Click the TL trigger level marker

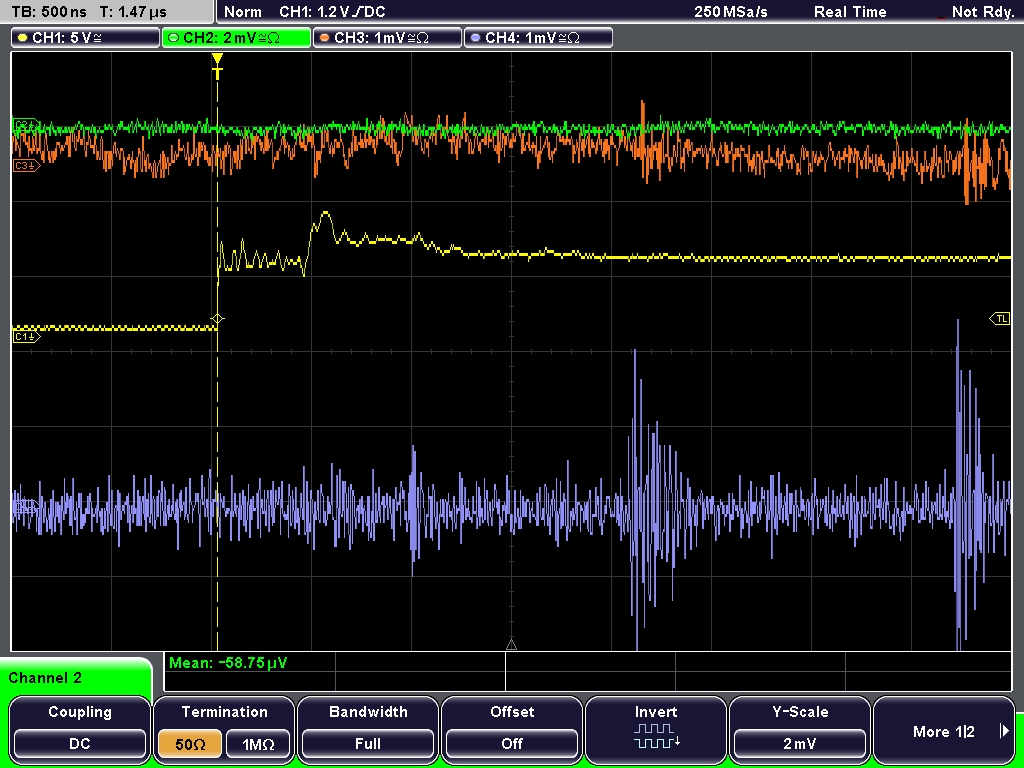(x=1000, y=319)
